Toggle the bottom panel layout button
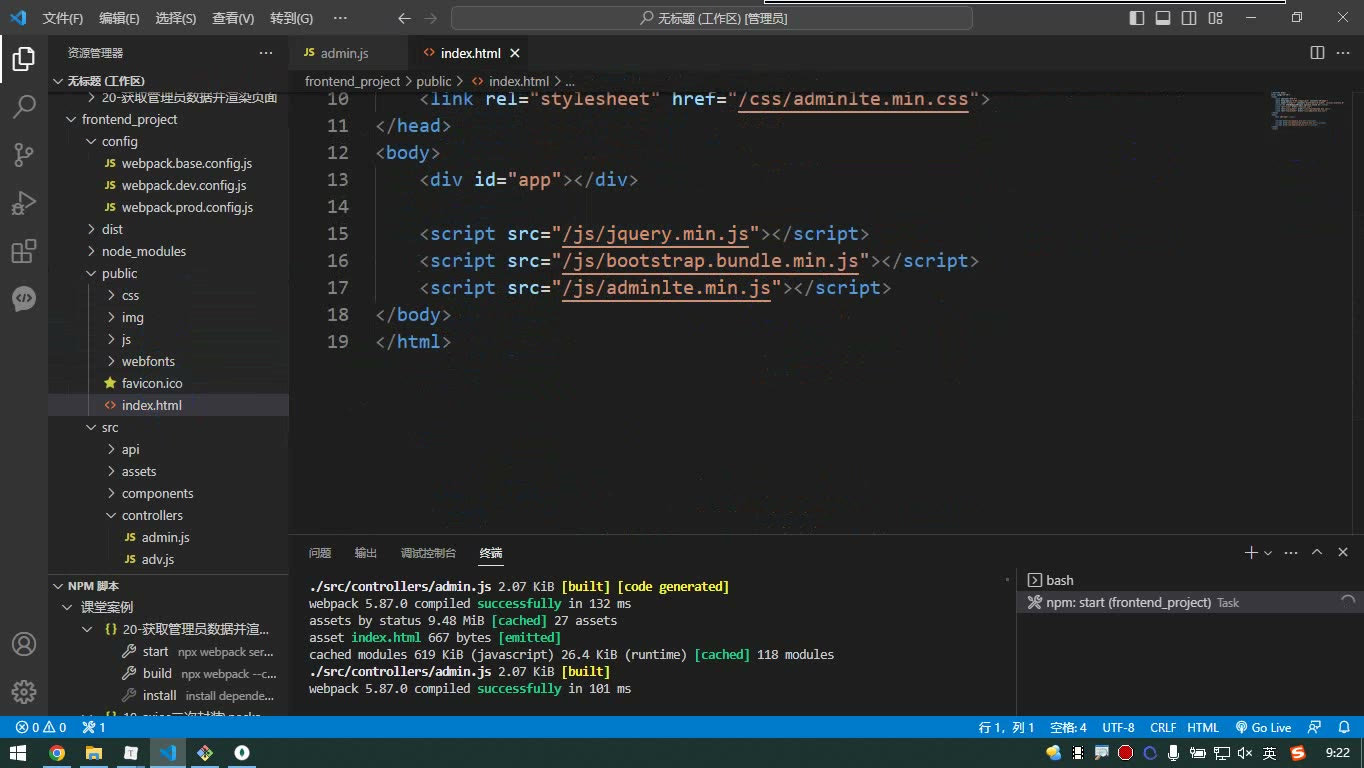The height and width of the screenshot is (768, 1364). click(x=1163, y=18)
